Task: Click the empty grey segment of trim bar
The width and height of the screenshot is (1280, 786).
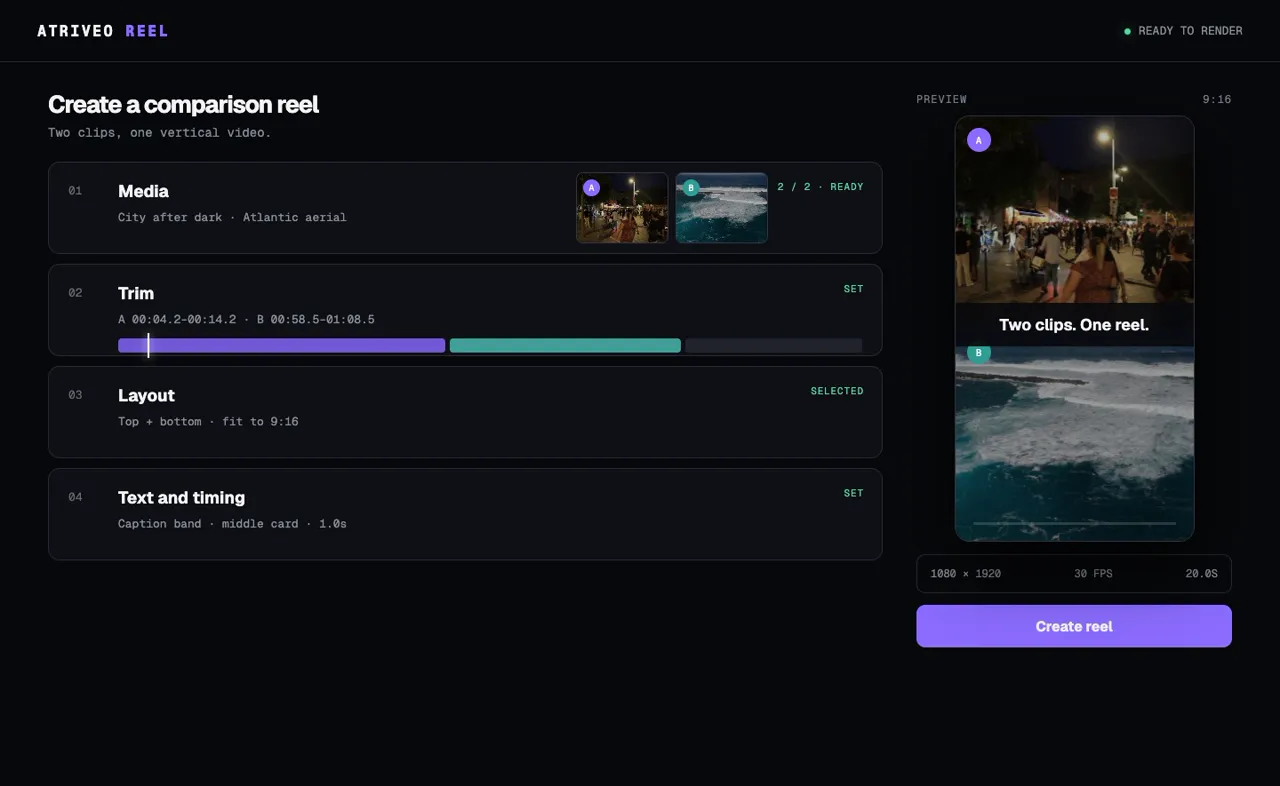Action: tap(773, 345)
